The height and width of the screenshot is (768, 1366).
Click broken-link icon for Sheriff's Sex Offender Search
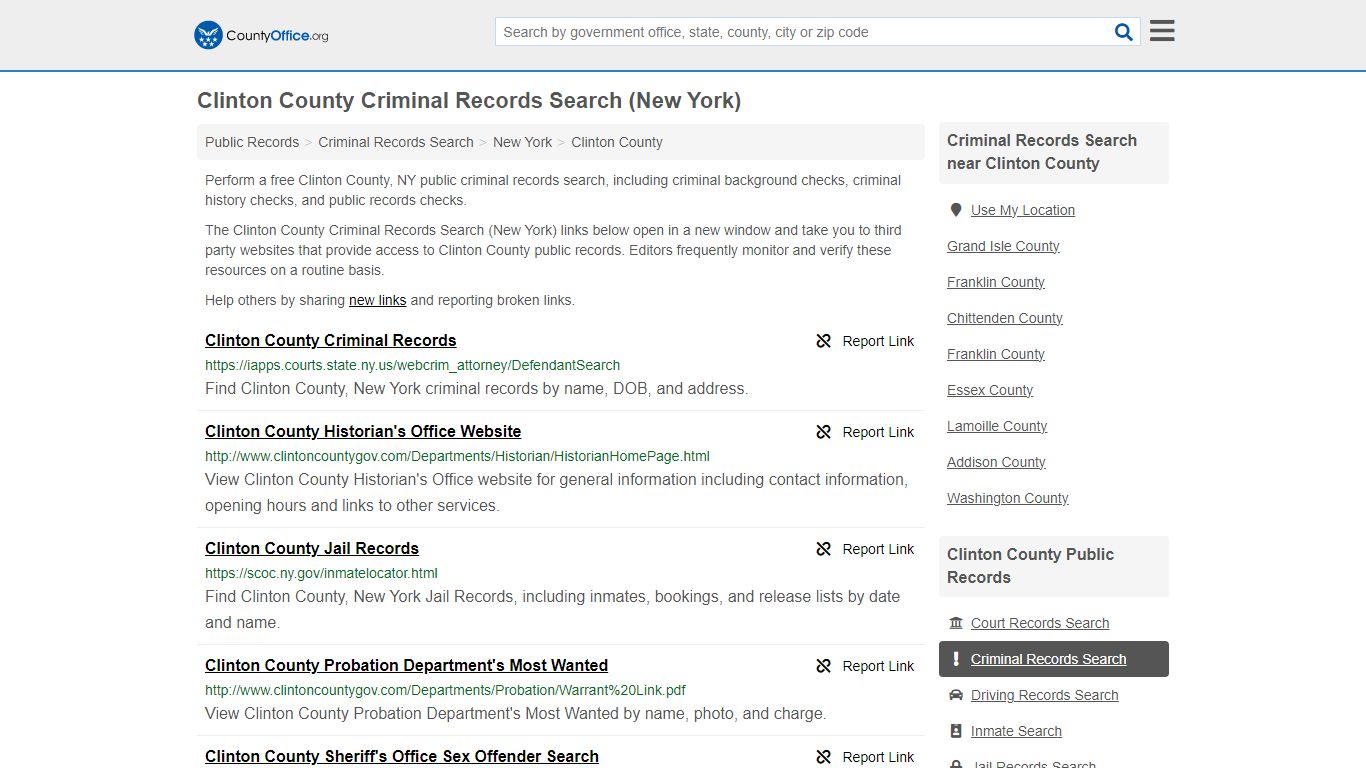point(824,757)
